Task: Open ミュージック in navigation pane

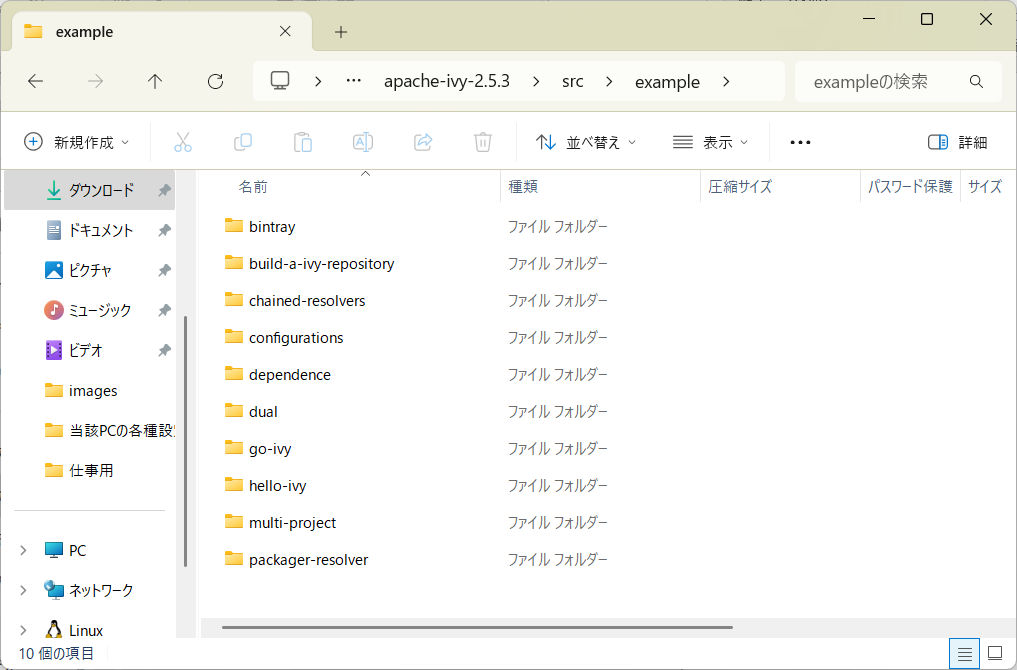Action: (90, 311)
